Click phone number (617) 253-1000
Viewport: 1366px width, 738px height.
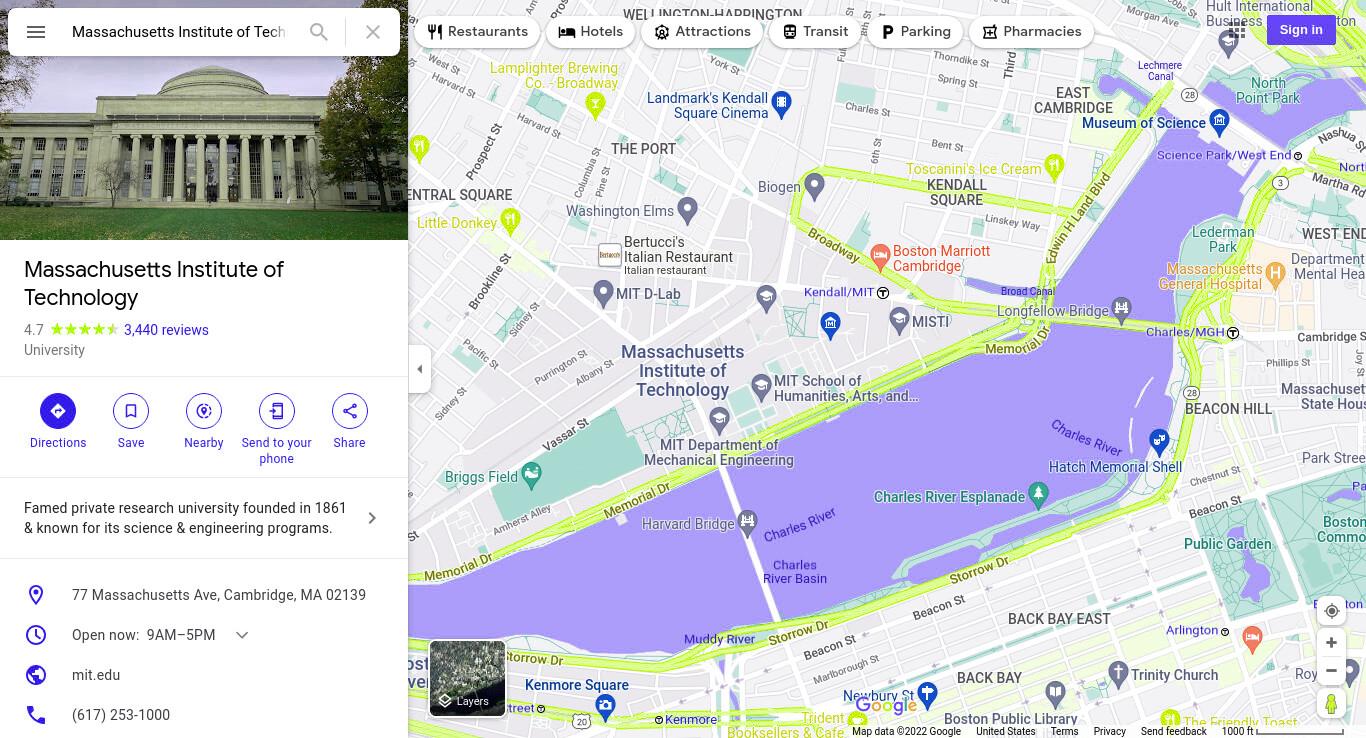pyautogui.click(x=121, y=715)
